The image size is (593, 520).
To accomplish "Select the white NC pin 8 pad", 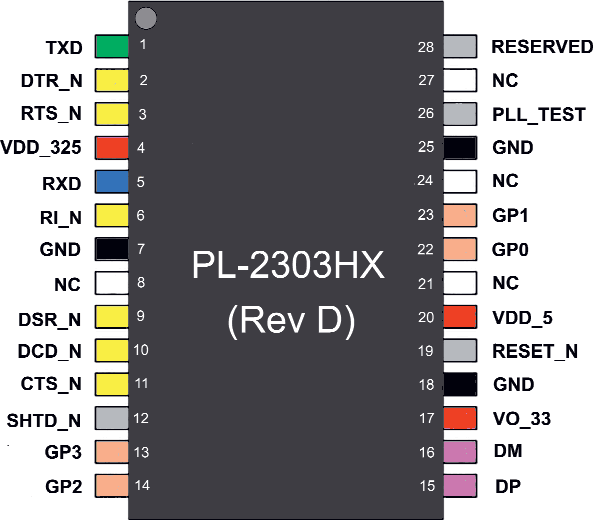I will click(112, 283).
